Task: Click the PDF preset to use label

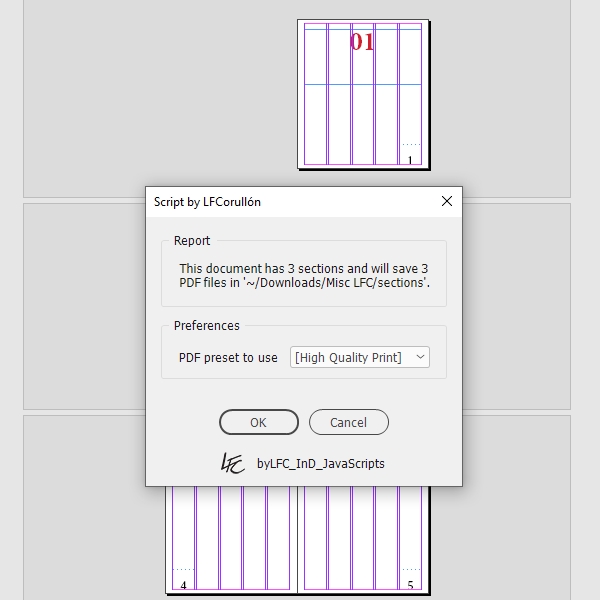Action: 228,358
